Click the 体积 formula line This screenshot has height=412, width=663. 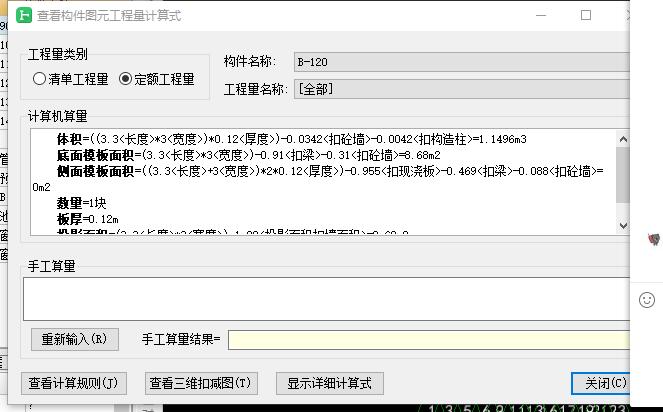coord(292,139)
